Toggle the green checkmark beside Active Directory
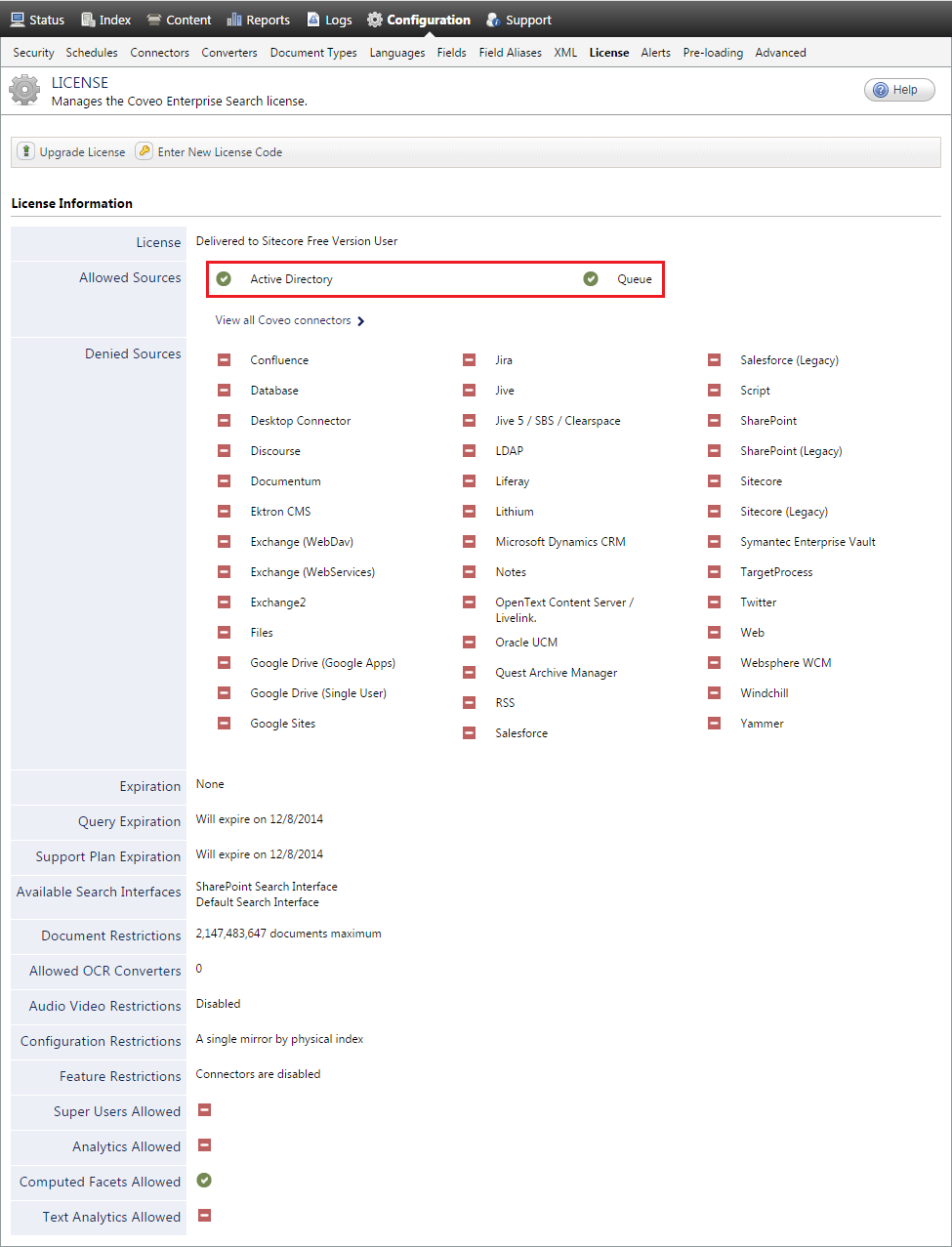The height and width of the screenshot is (1247, 952). [x=225, y=278]
